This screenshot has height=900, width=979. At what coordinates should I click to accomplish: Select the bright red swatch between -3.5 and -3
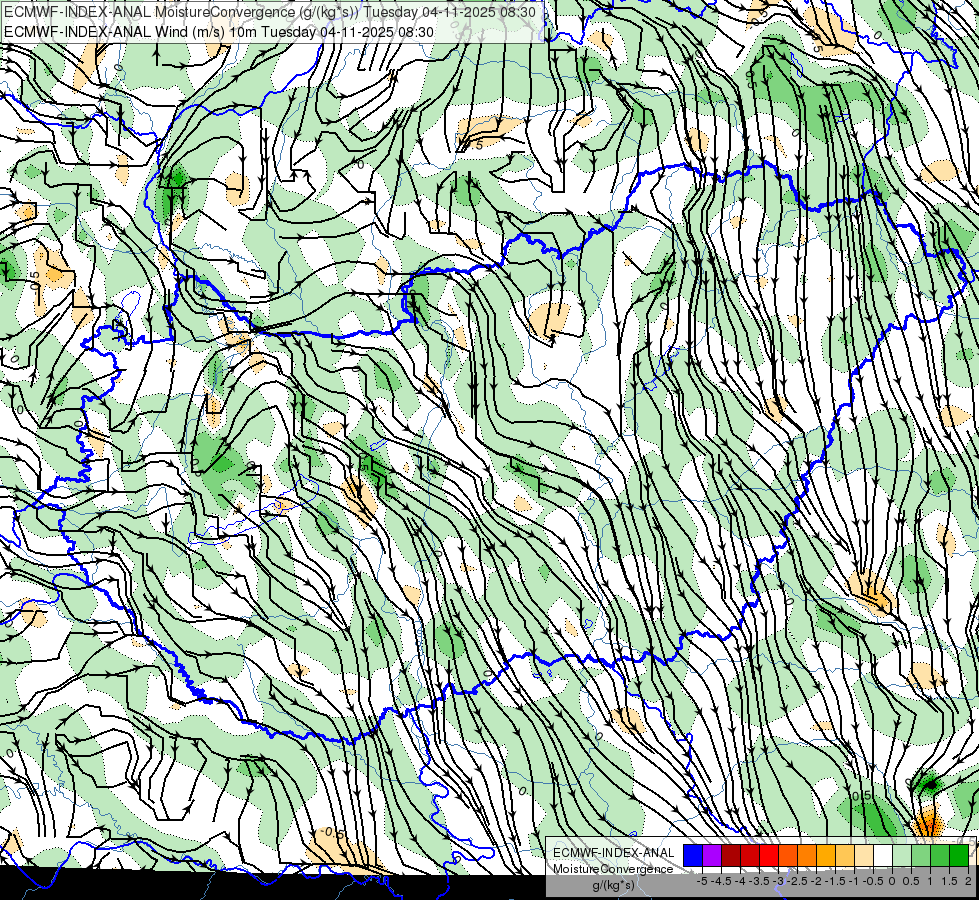769,856
